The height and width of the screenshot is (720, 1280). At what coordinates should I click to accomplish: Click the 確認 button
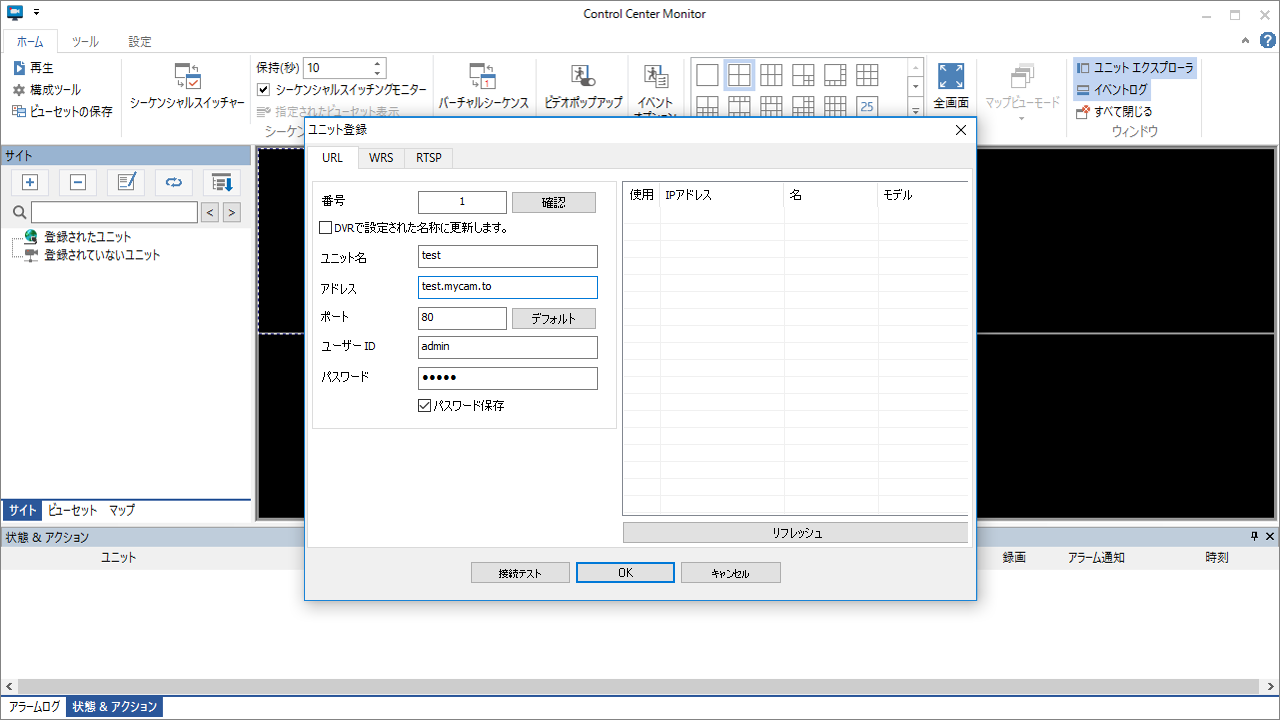coord(554,202)
